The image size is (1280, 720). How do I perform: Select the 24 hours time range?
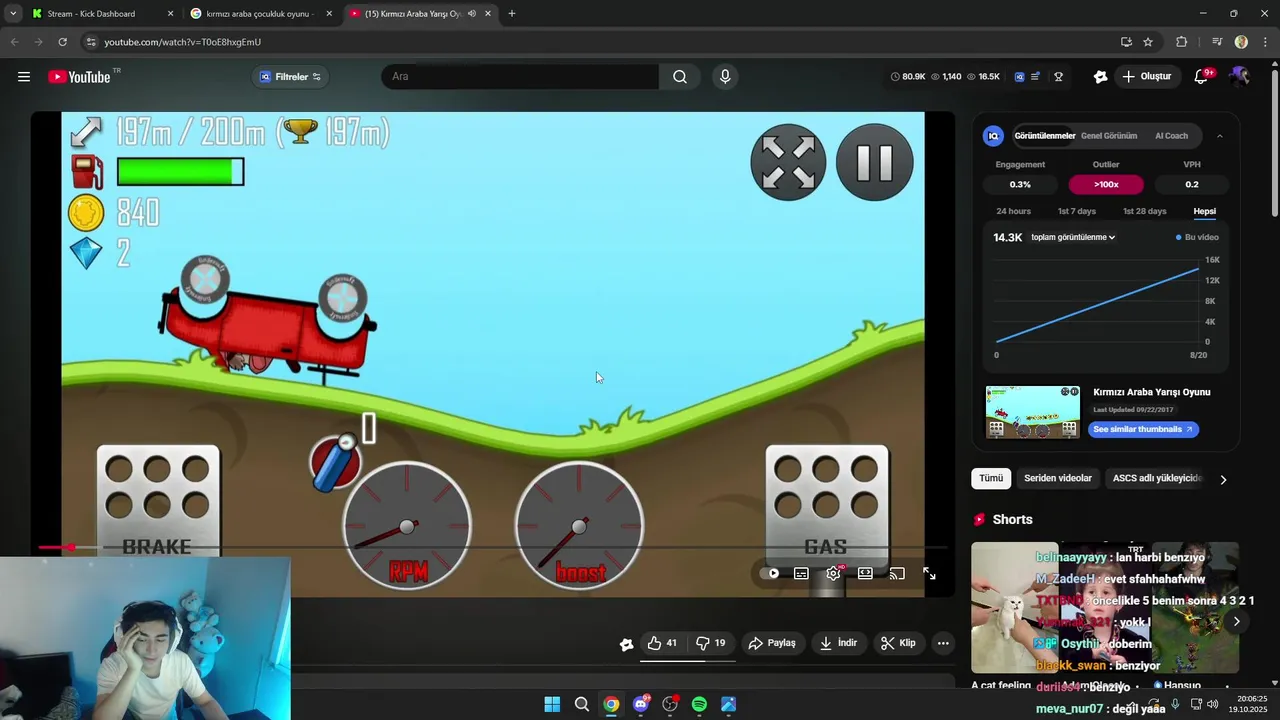pyautogui.click(x=1013, y=211)
